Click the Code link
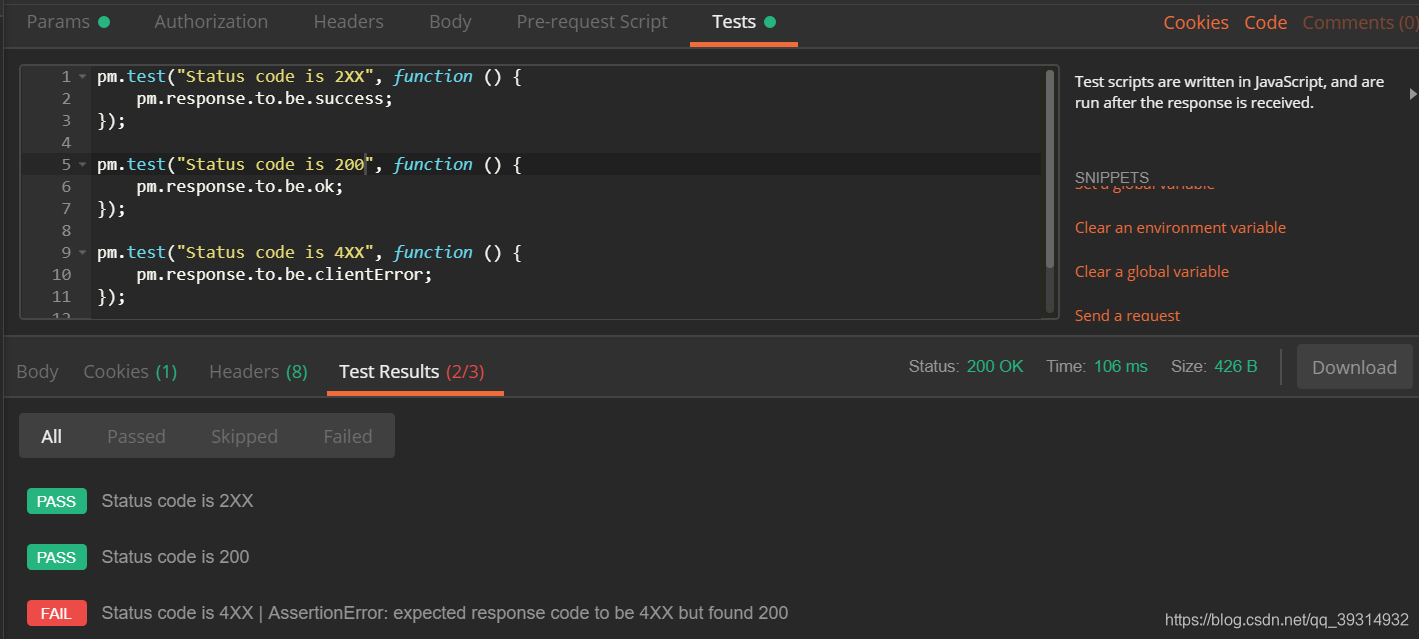1419x639 pixels. pos(1265,23)
